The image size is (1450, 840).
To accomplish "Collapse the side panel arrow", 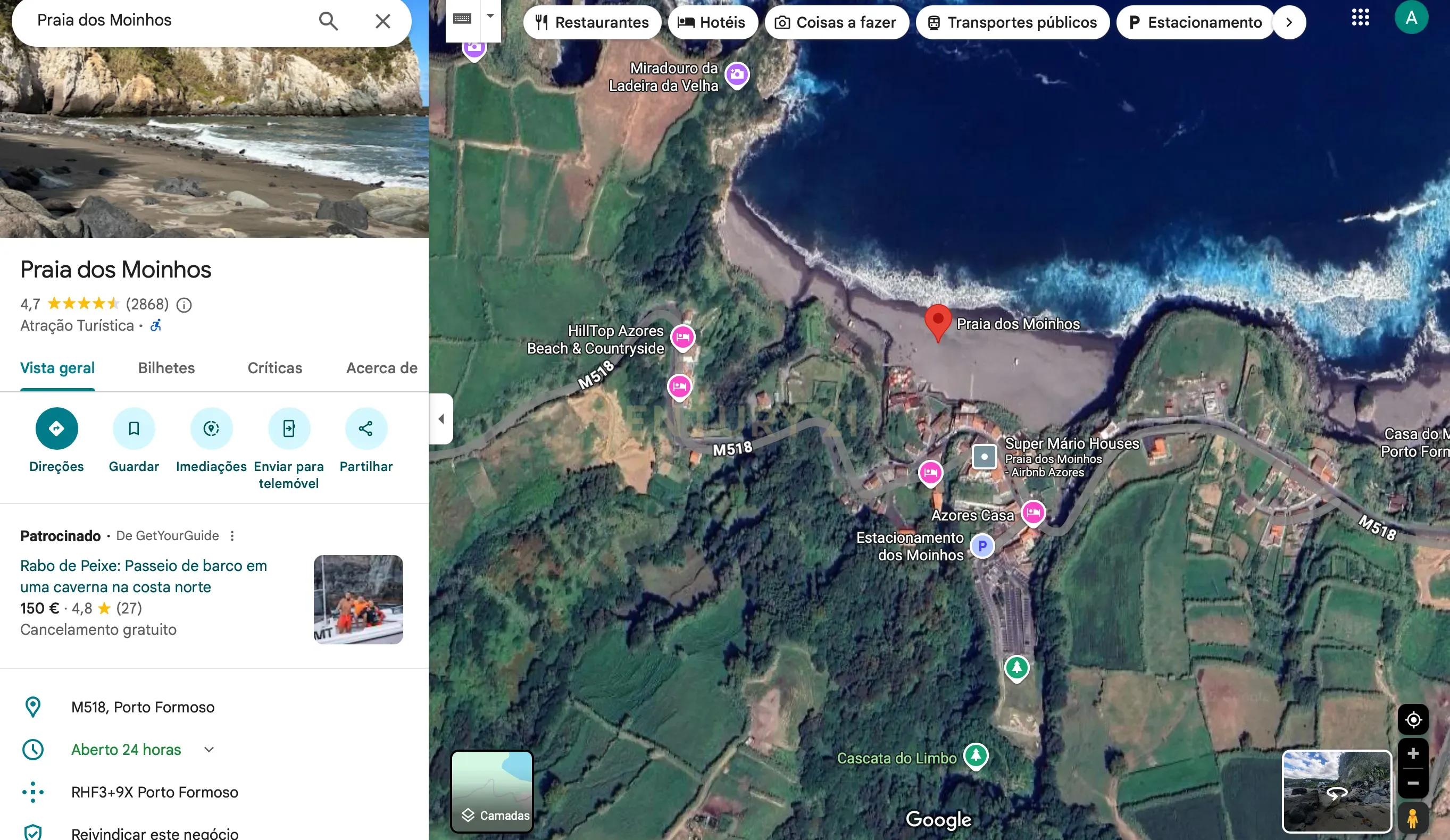I will 441,419.
